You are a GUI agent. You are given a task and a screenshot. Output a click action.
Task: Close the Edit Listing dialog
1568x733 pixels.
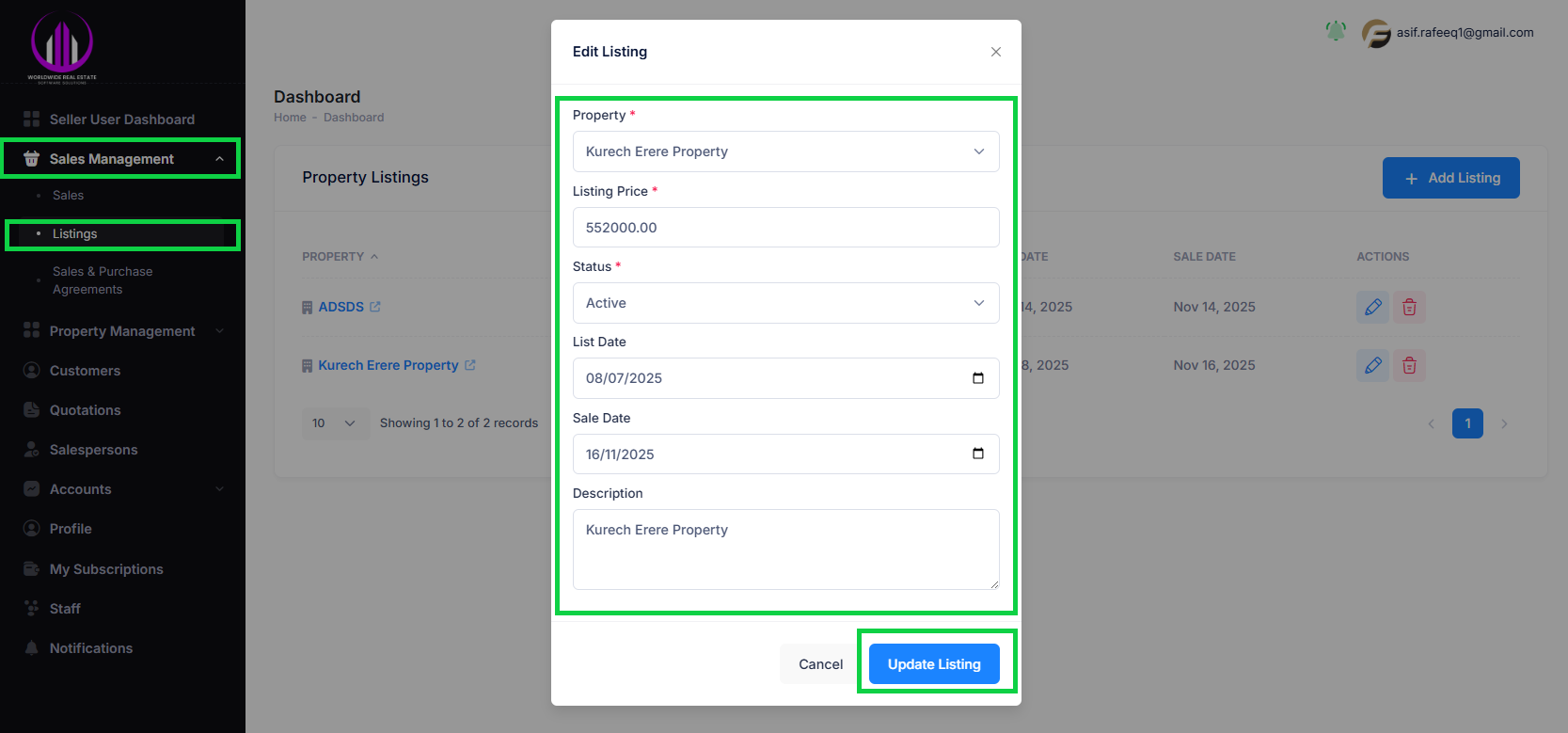point(995,52)
